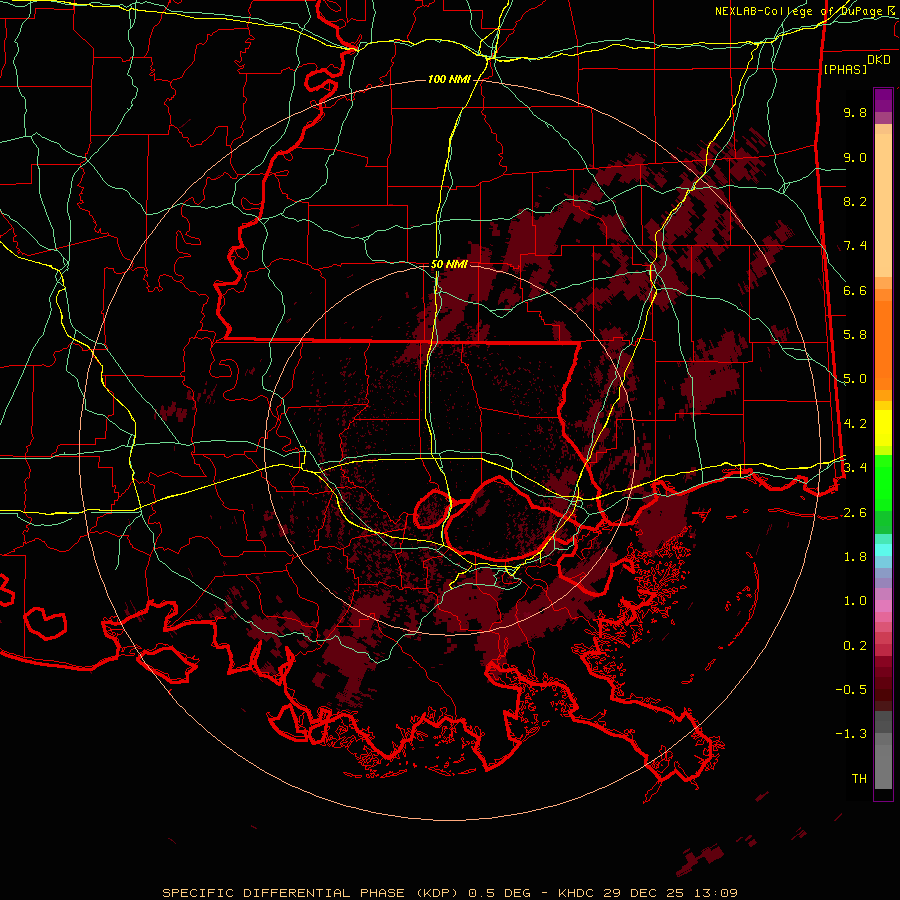This screenshot has height=900, width=900.
Task: Click the peach segment of the color bar
Action: coord(883,205)
